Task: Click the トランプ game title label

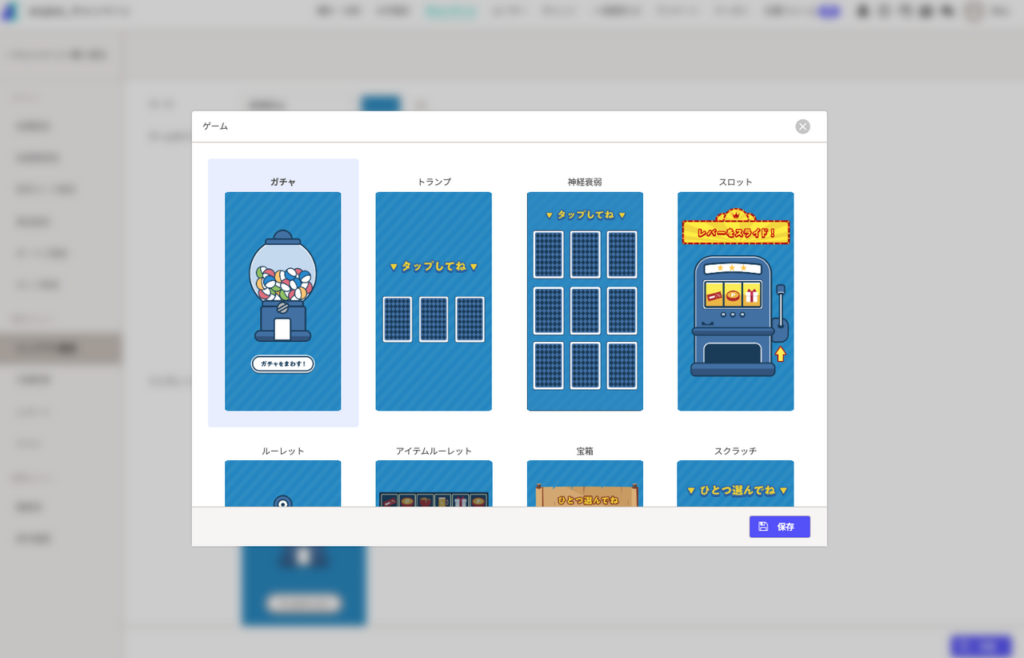Action: 433,182
